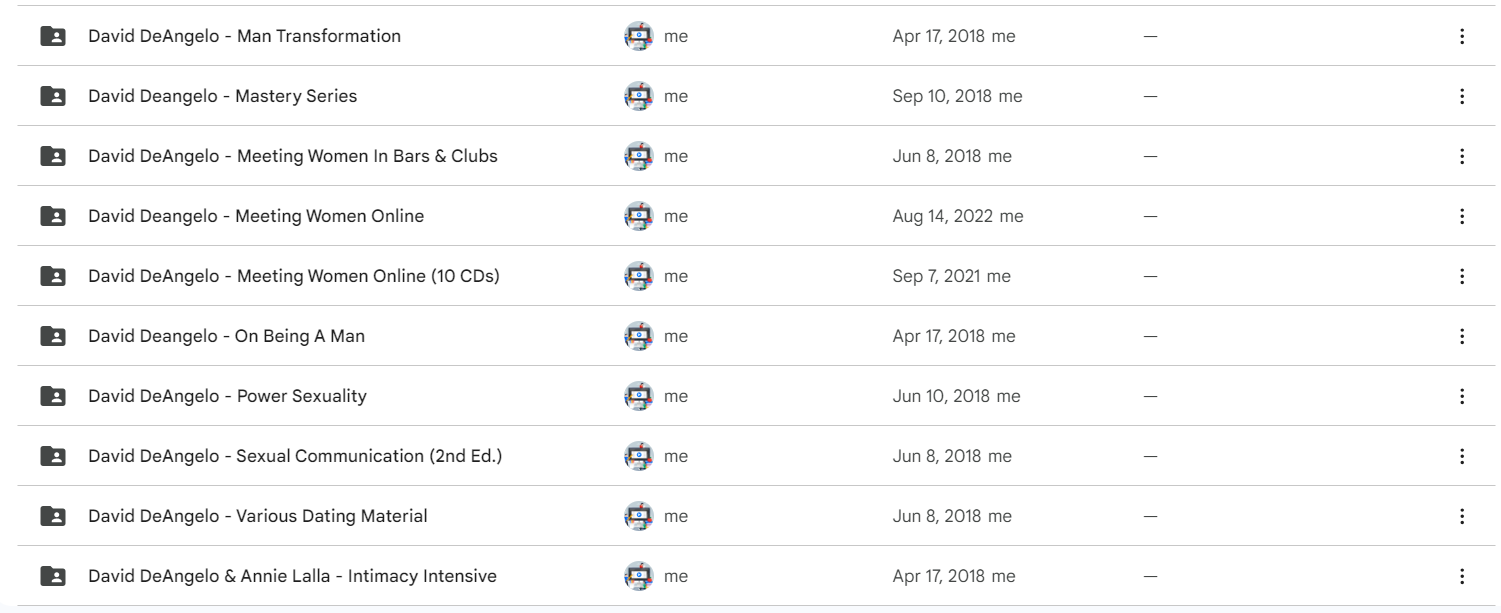This screenshot has width=1501, height=613.
Task: Click owner avatar in Various Dating Material row
Action: coord(638,516)
